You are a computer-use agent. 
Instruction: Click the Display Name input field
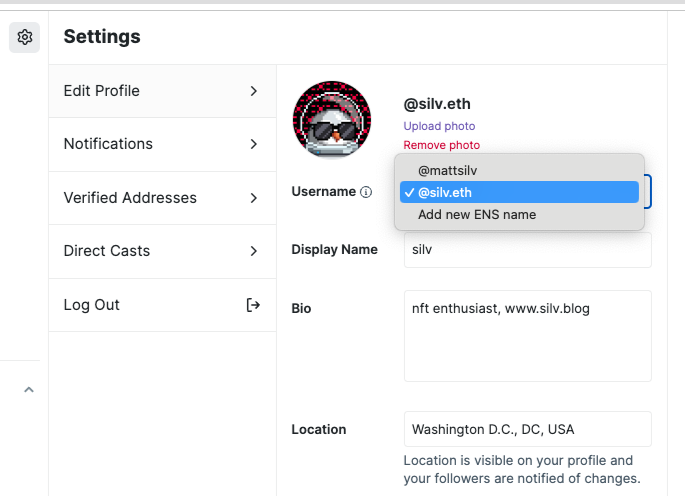[x=527, y=250]
